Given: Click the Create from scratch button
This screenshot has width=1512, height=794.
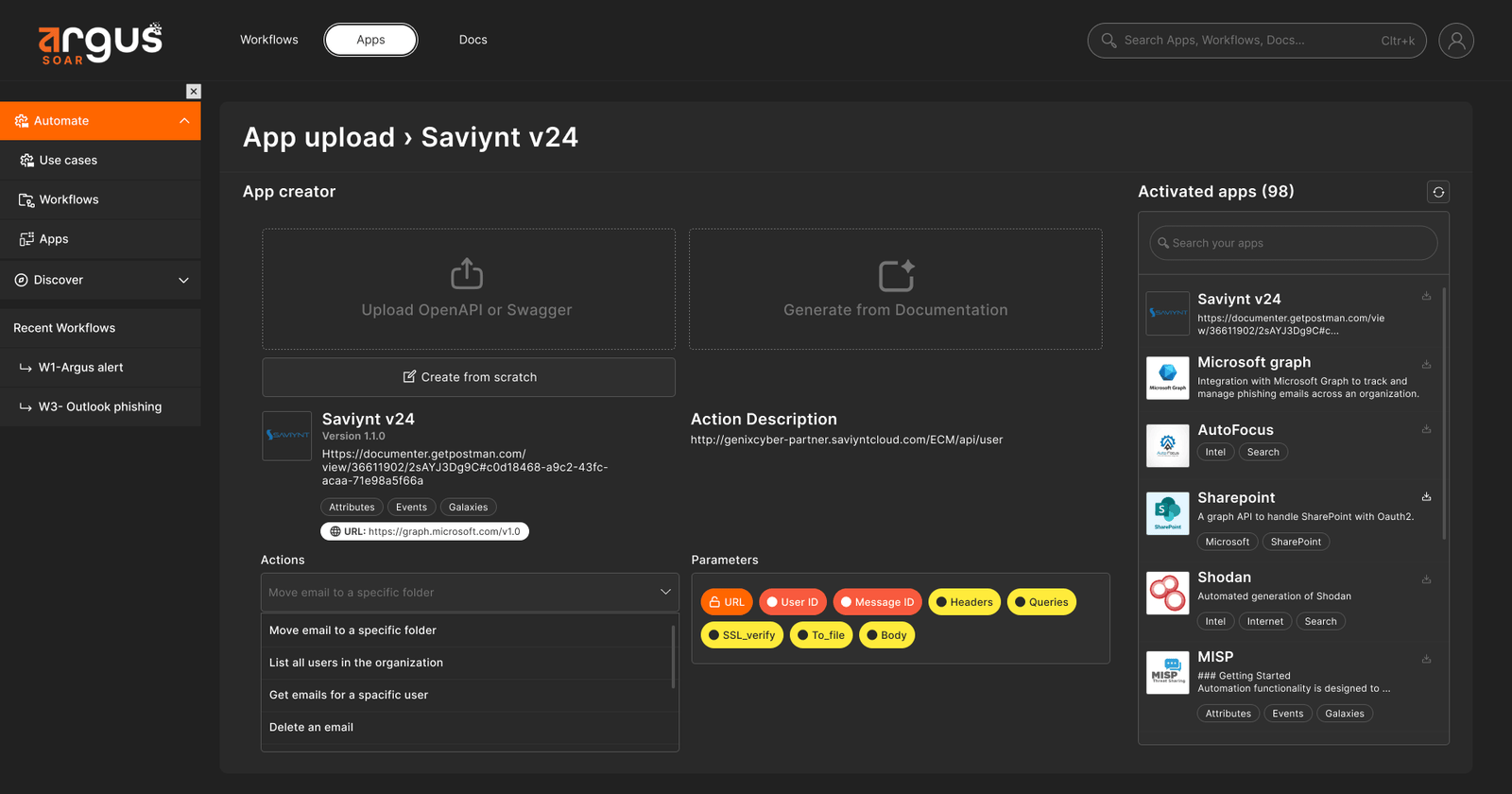Looking at the screenshot, I should [x=469, y=377].
